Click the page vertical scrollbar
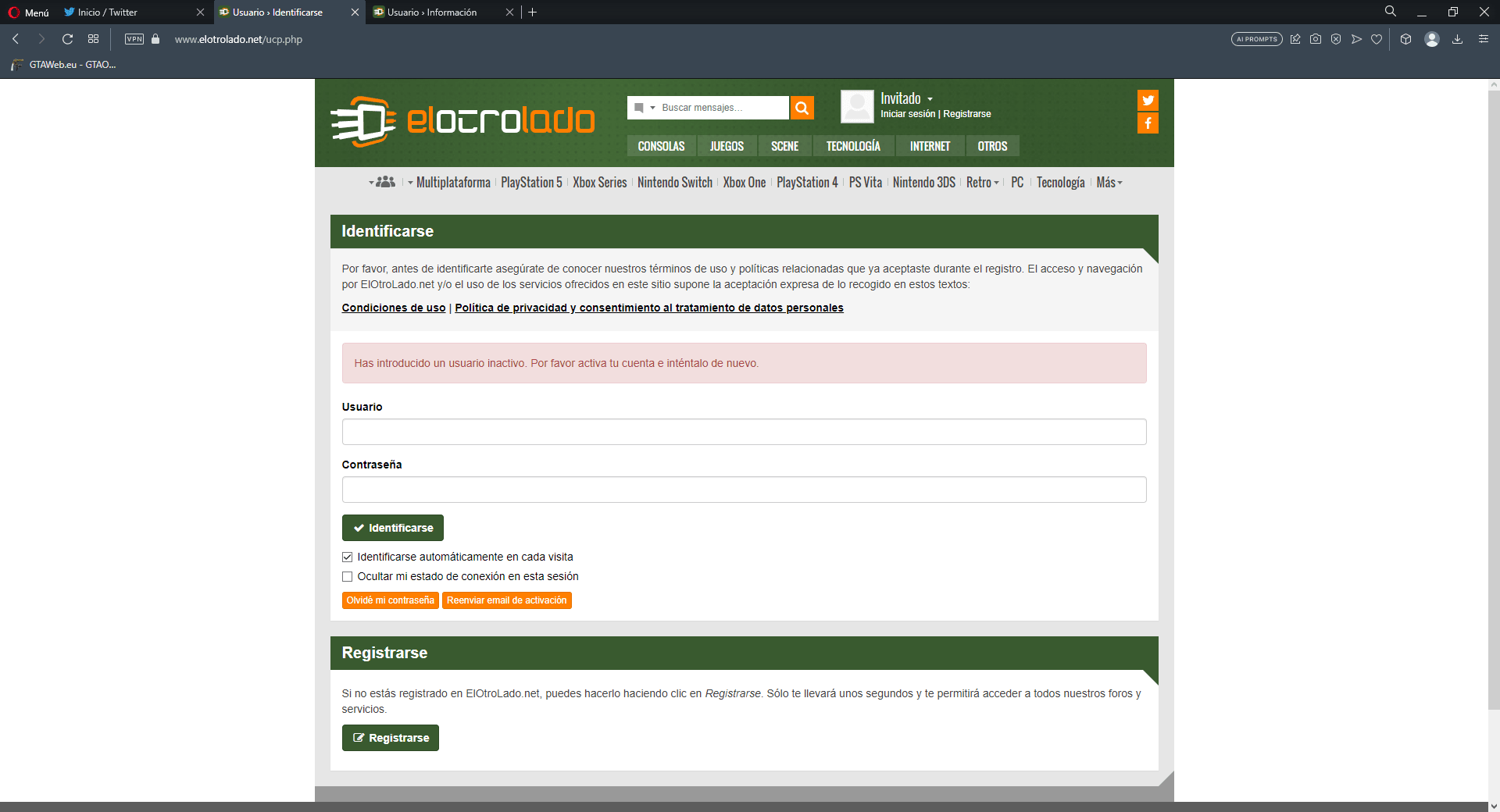 click(1494, 398)
